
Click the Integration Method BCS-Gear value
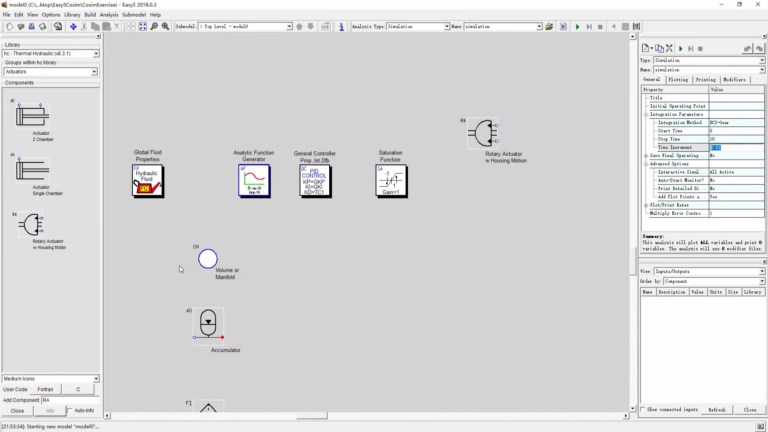pos(737,122)
